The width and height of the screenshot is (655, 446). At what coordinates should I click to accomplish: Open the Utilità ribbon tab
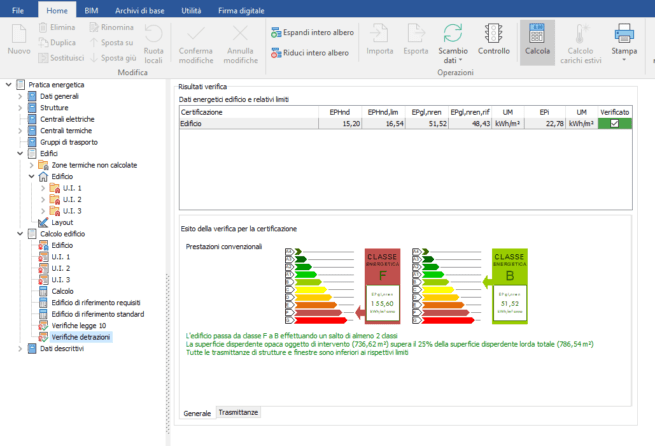click(191, 10)
